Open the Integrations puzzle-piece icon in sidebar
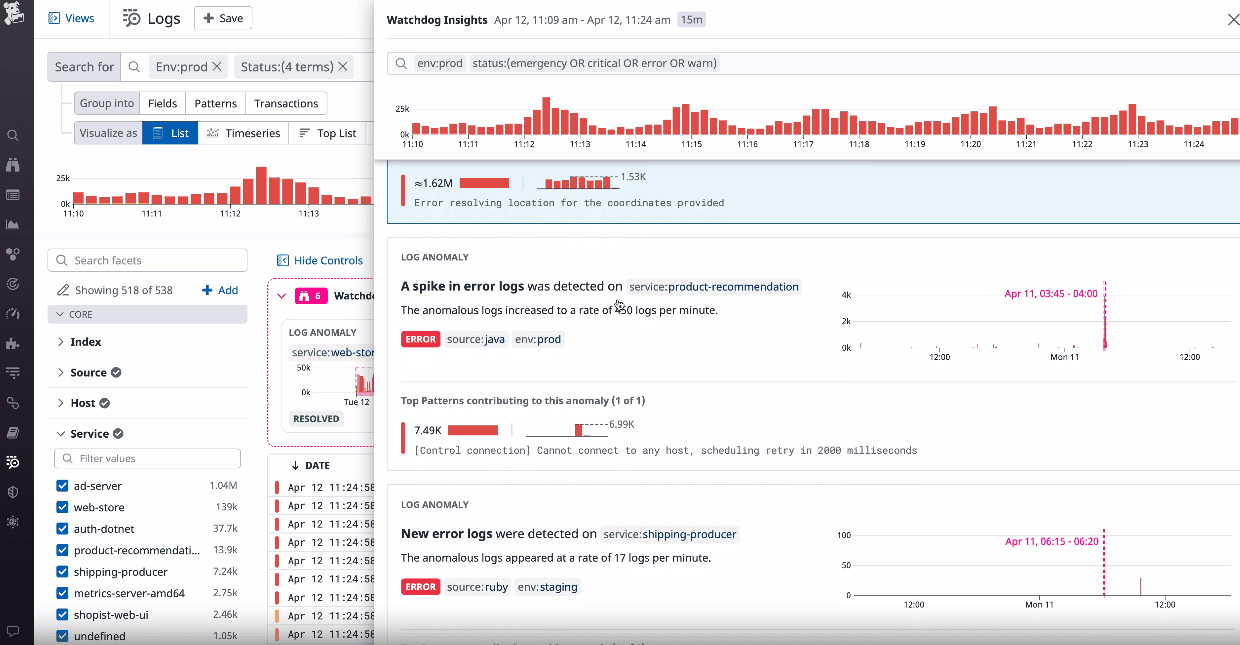 [x=13, y=343]
